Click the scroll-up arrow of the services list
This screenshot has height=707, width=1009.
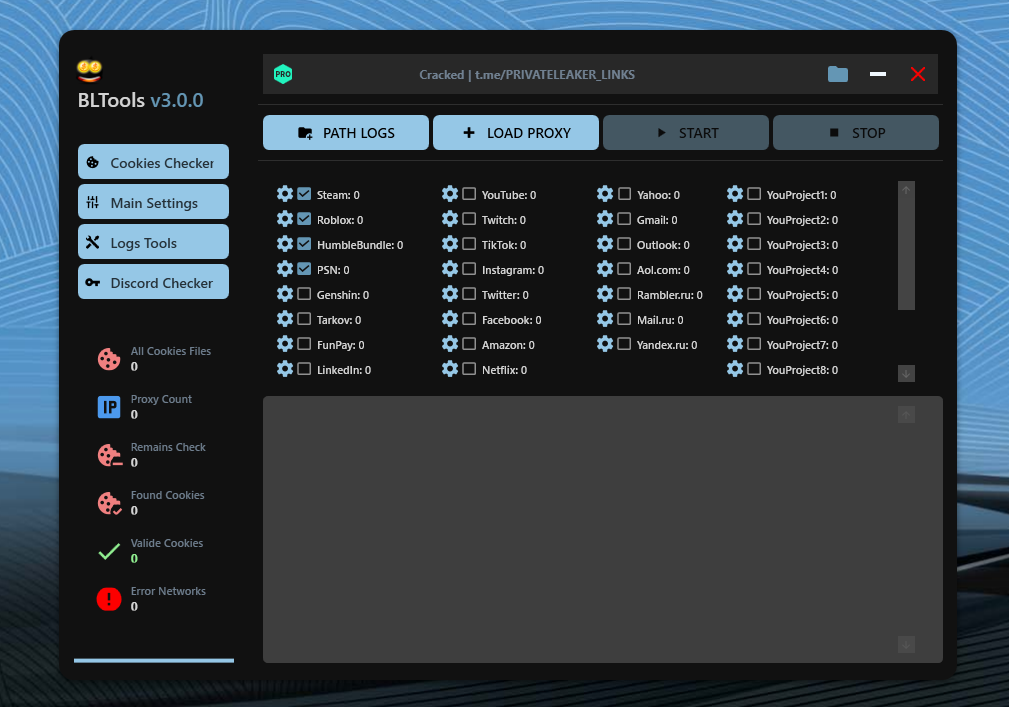click(x=905, y=190)
